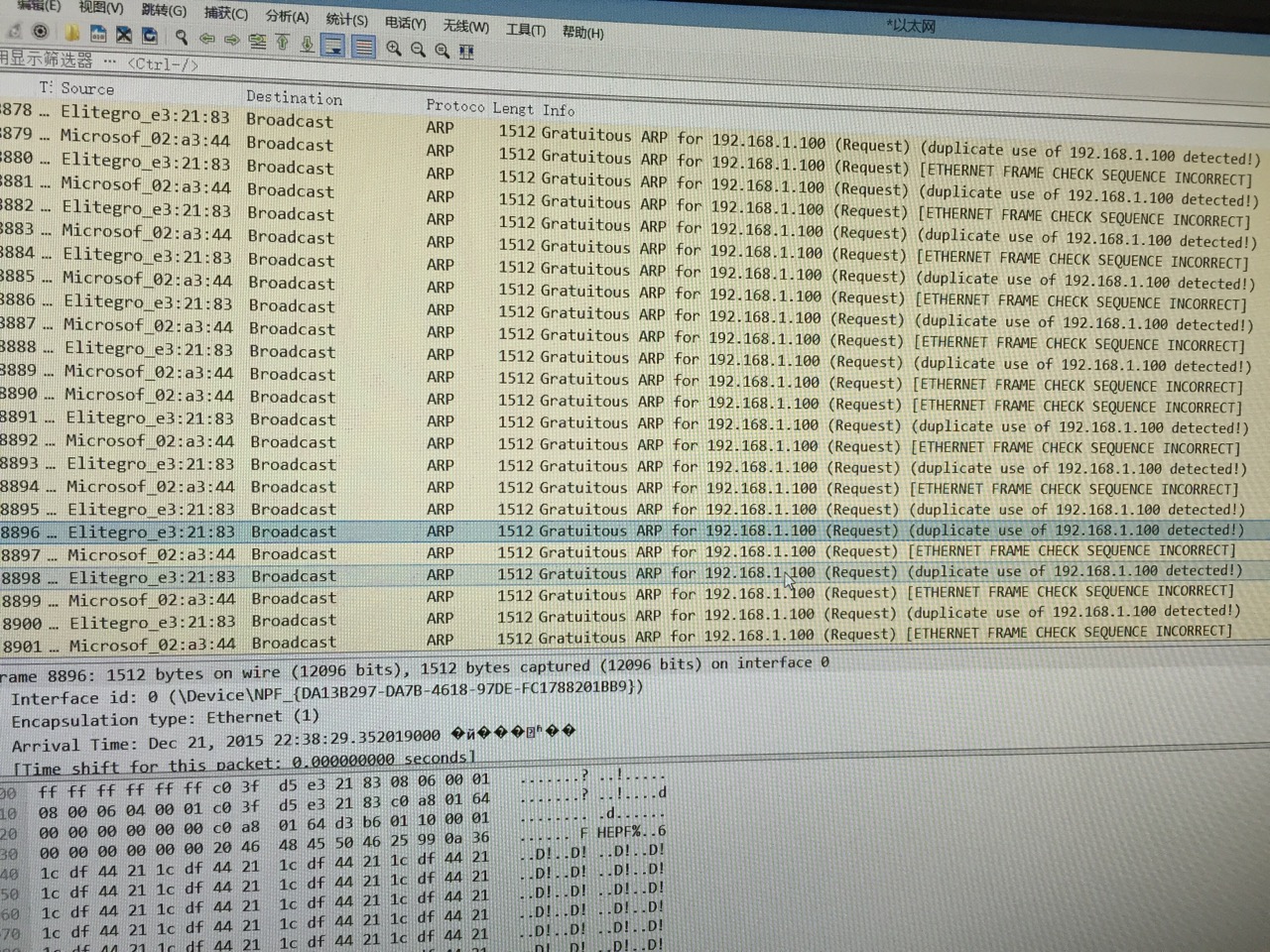This screenshot has width=1270, height=952.
Task: Reload the capture file with the toolbar icon
Action: coord(150,35)
